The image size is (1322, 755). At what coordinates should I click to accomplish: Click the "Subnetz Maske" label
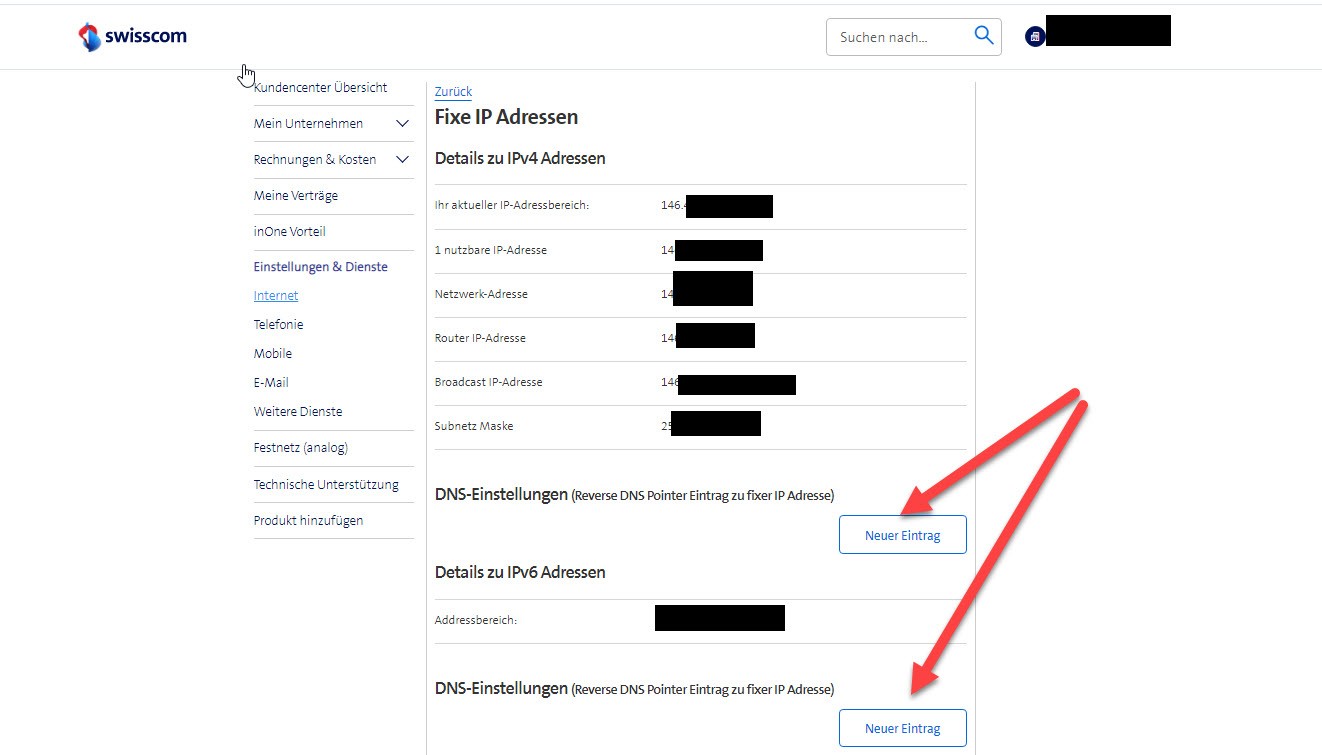(474, 426)
